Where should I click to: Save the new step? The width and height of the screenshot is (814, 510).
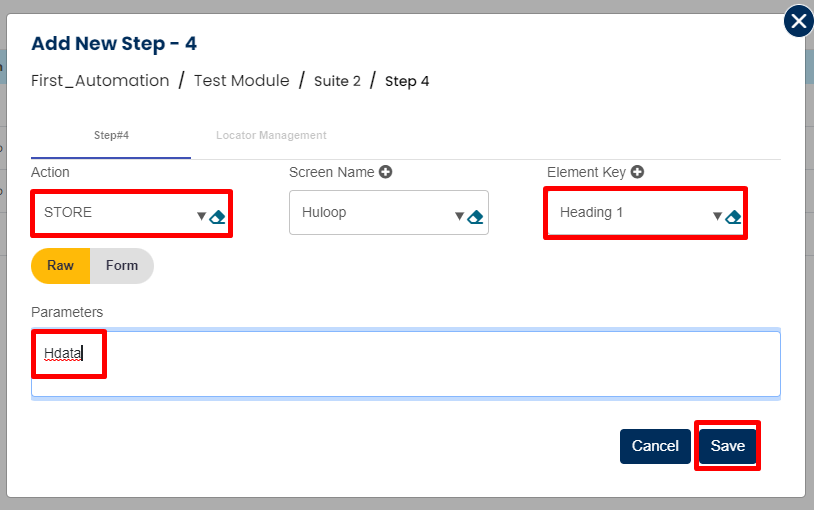point(727,446)
